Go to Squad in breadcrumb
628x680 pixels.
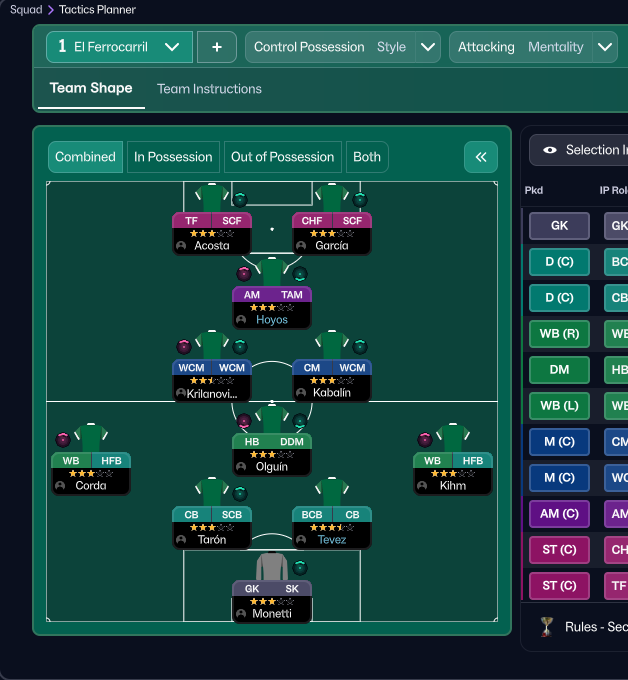26,10
